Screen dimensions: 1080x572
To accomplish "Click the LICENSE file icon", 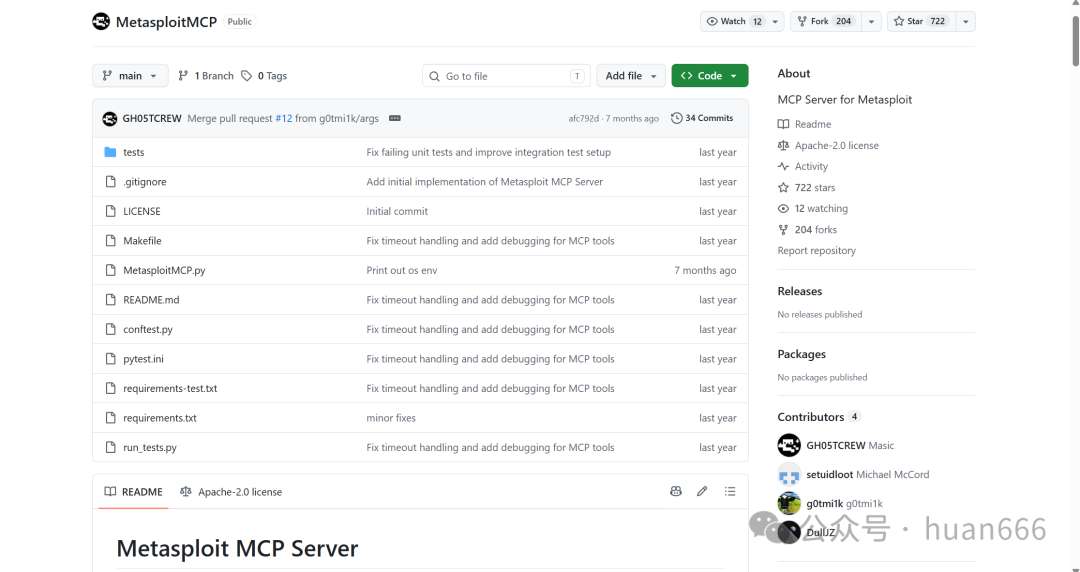I will (110, 212).
